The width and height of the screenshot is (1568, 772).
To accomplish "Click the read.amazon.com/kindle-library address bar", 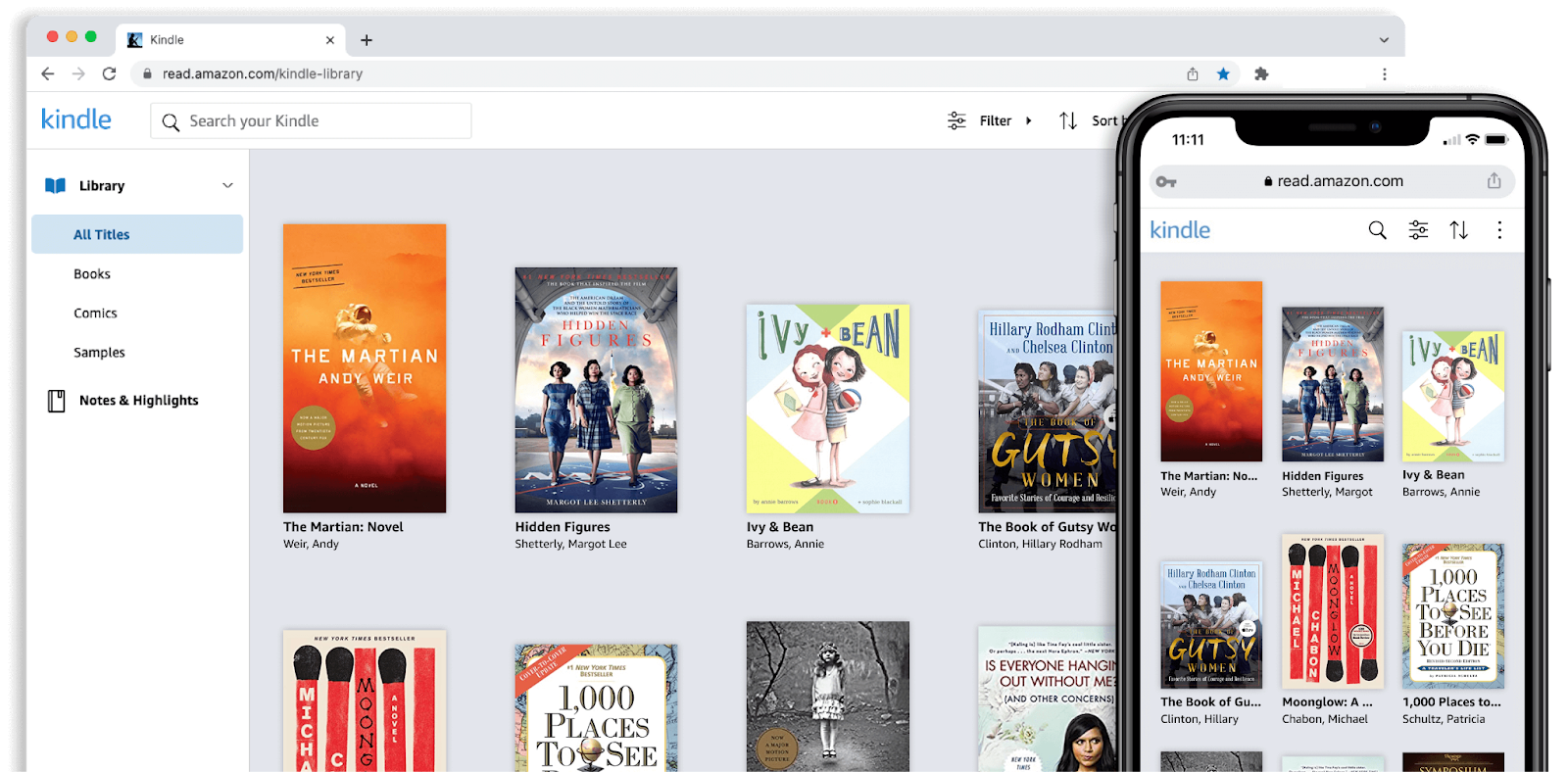I will (263, 73).
